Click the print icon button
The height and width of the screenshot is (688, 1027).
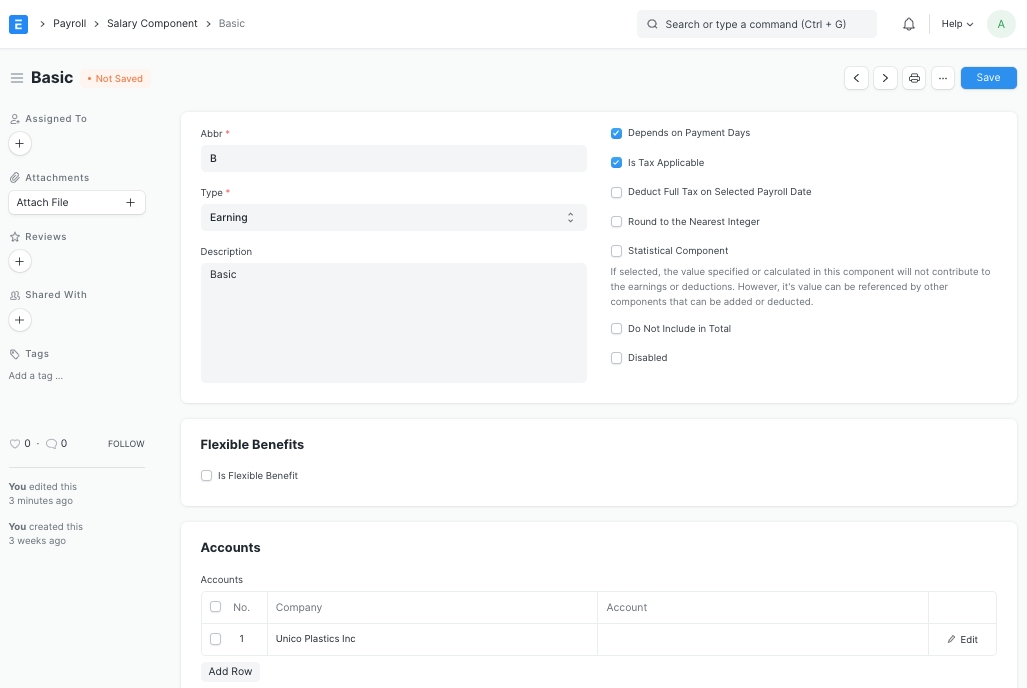(913, 78)
